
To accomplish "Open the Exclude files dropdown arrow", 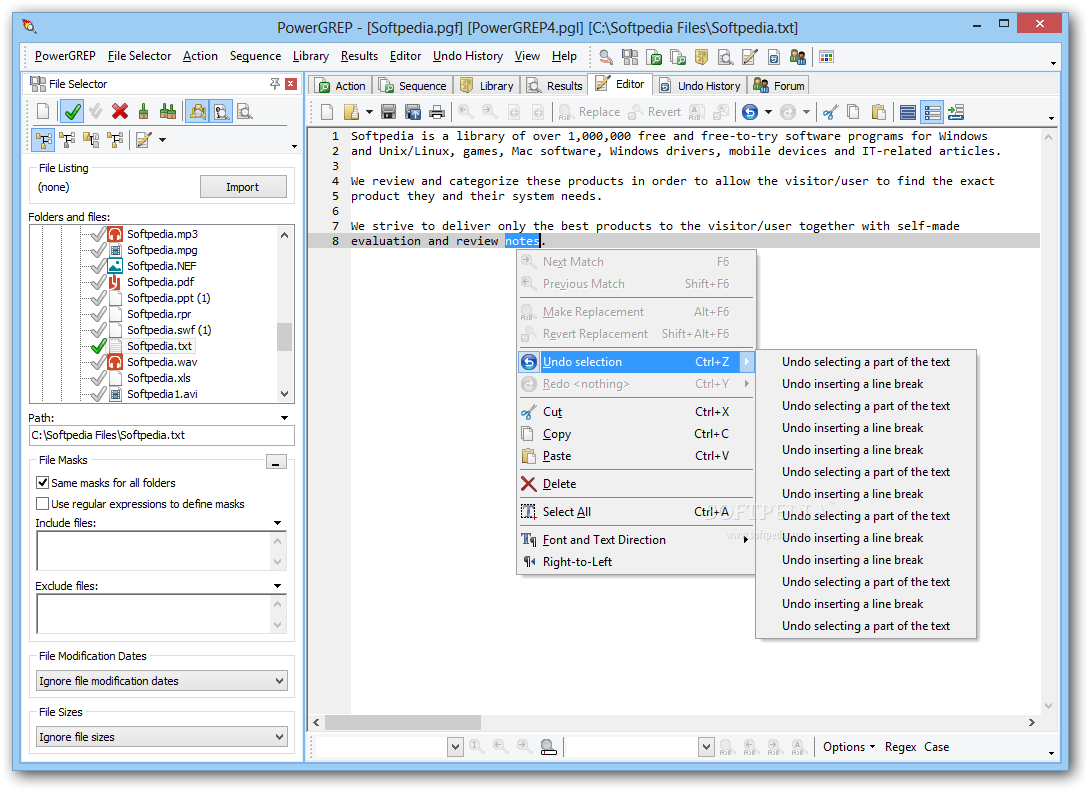I will click(278, 586).
